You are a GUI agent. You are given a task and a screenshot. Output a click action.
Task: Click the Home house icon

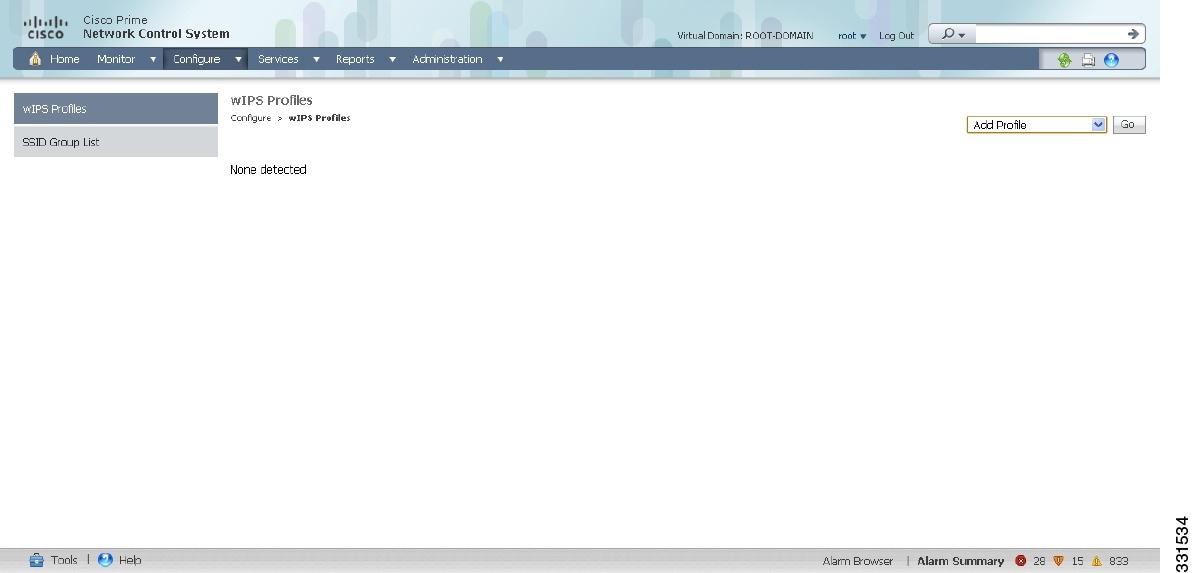coord(35,59)
